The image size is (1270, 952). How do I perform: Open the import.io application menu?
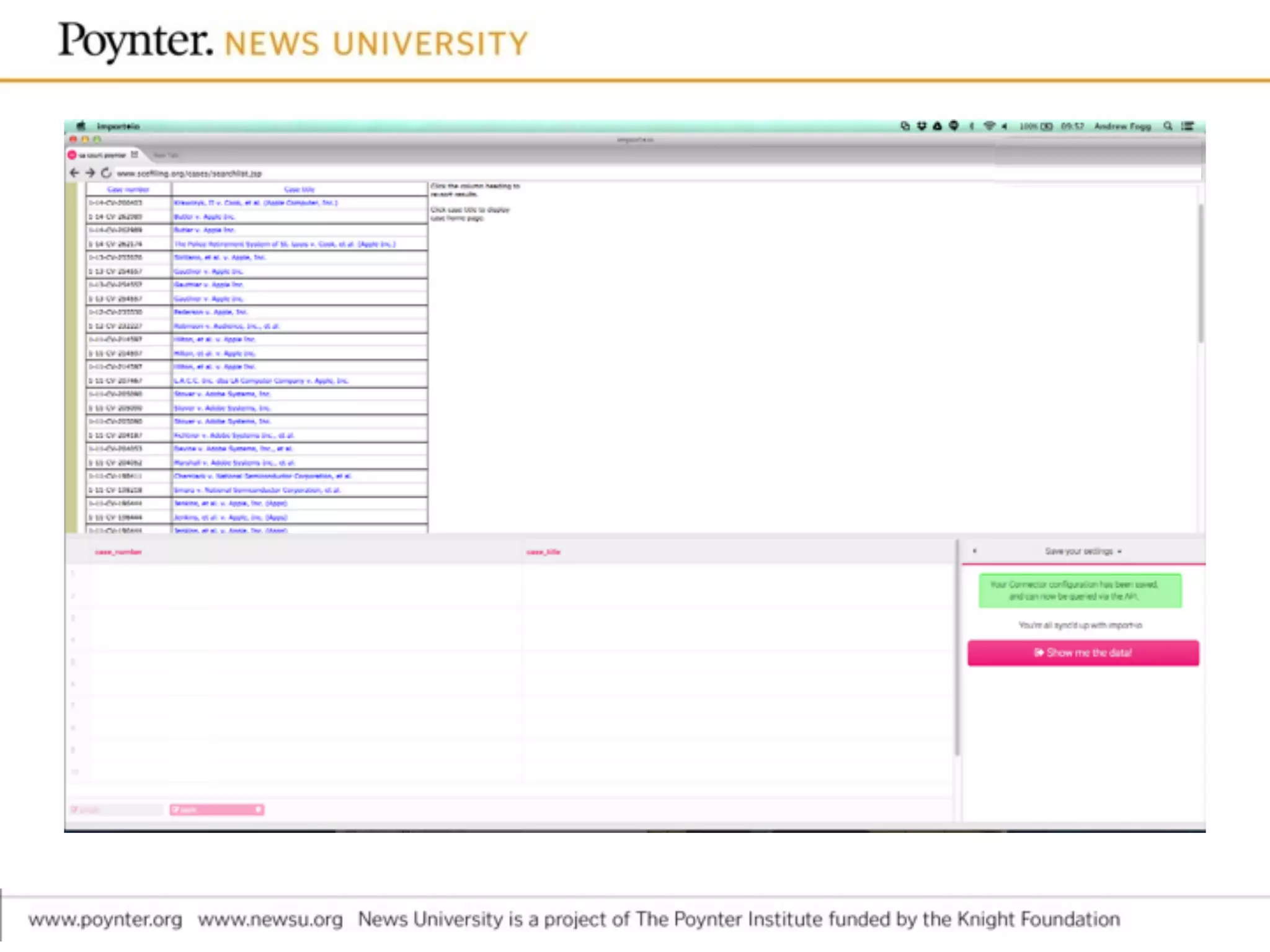tap(118, 126)
